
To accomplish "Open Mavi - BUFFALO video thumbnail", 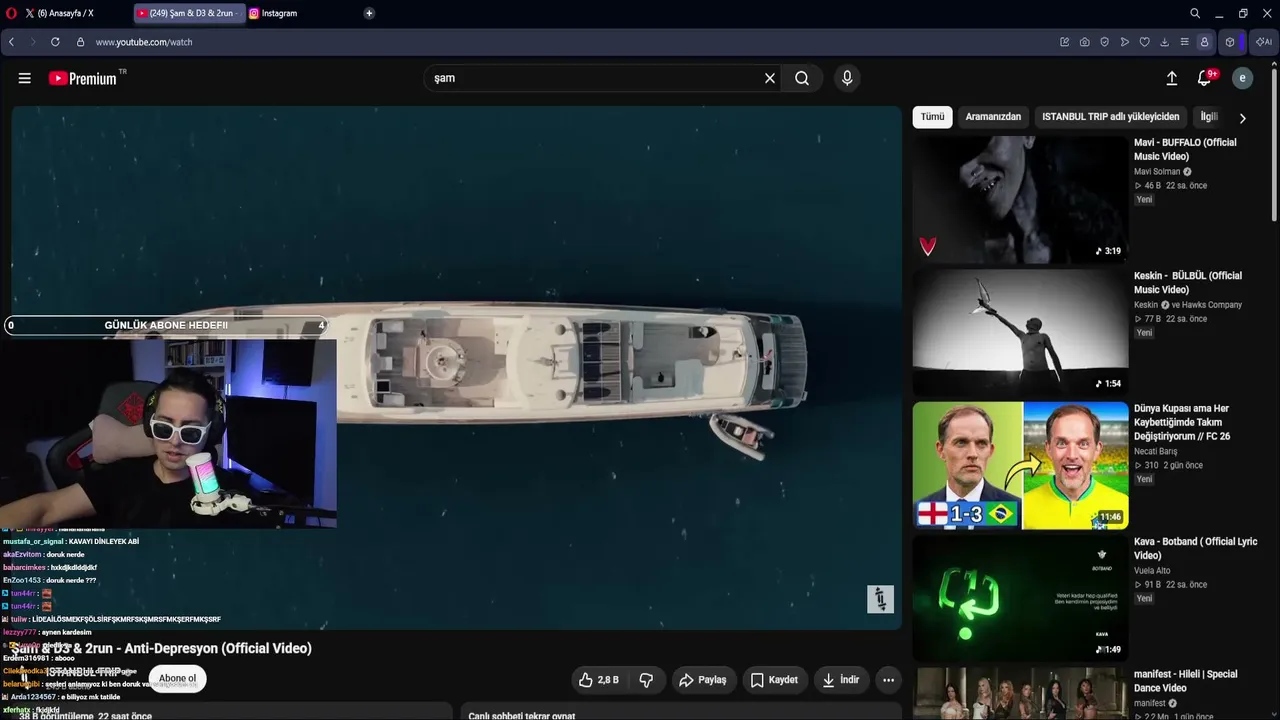I will coord(1020,200).
